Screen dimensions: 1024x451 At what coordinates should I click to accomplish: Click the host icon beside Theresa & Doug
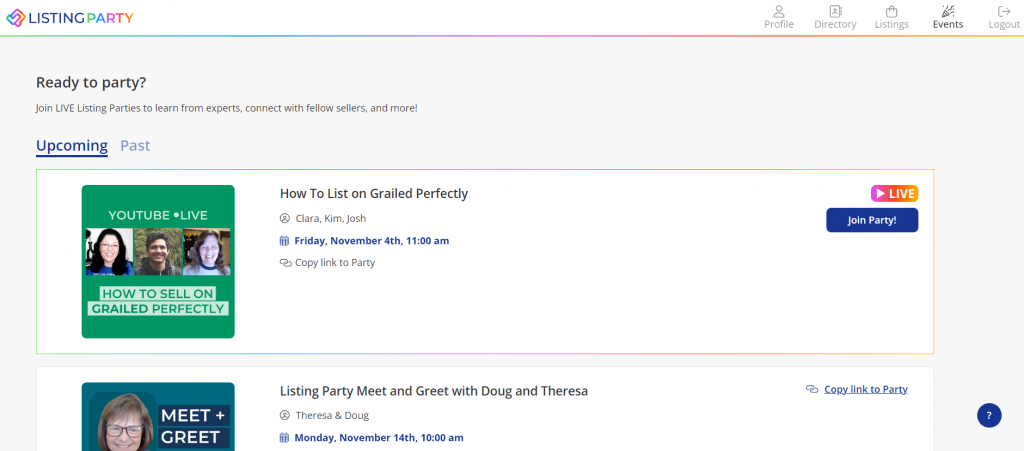pyautogui.click(x=285, y=415)
